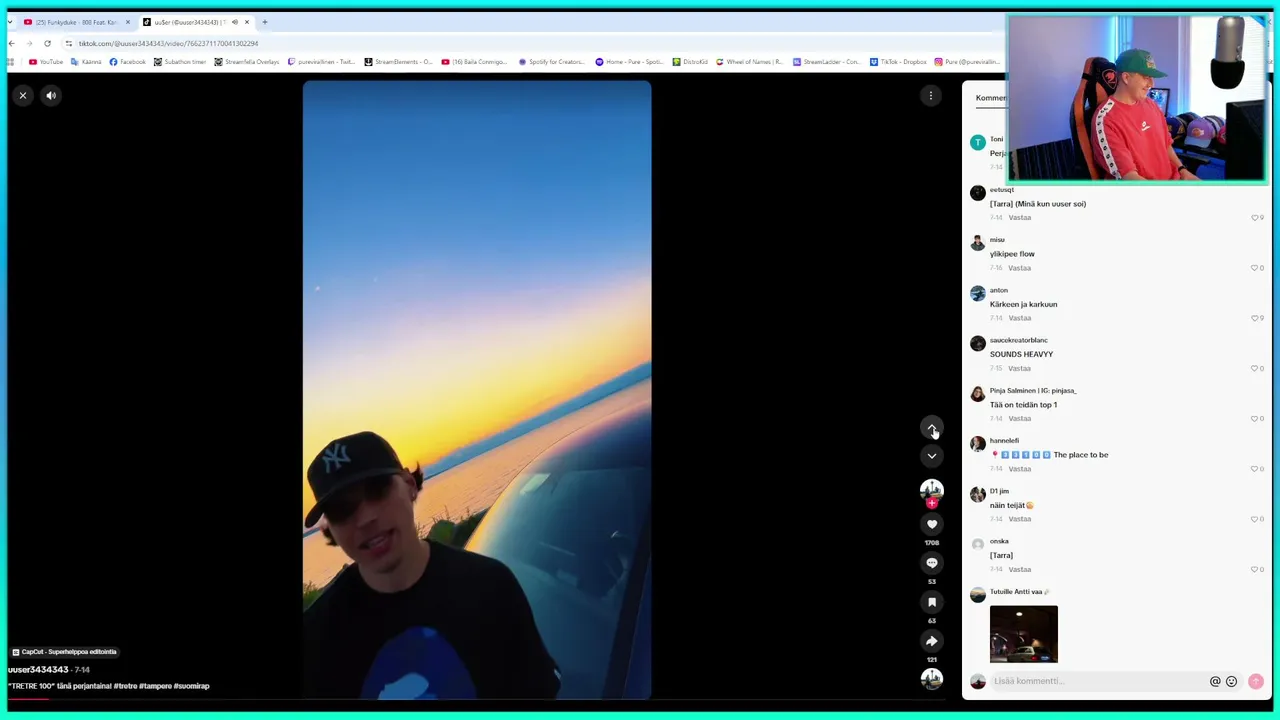1280x720 pixels.
Task: Like D1 jim's 'näin teijät' comment
Action: pyautogui.click(x=1257, y=519)
